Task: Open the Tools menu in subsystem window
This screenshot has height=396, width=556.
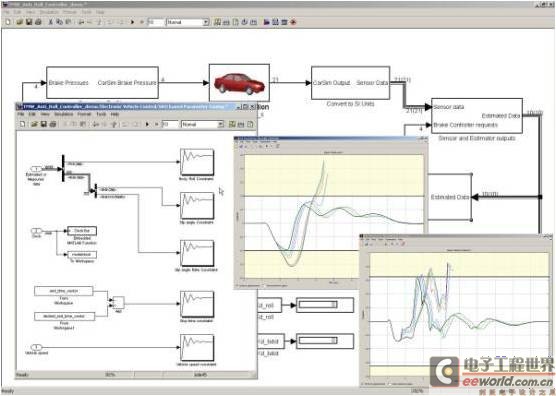Action: pyautogui.click(x=101, y=115)
